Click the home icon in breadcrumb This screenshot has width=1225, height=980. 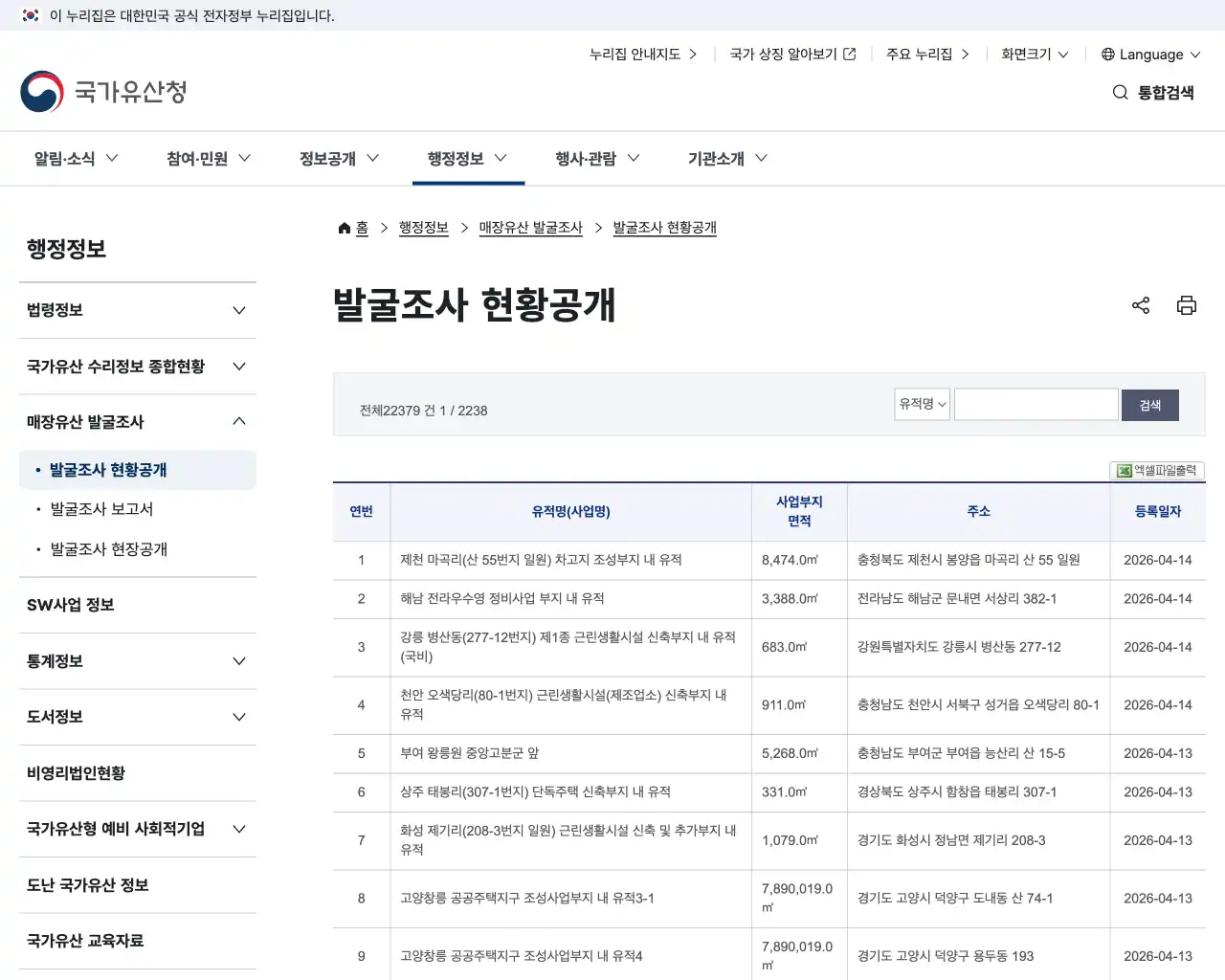pyautogui.click(x=345, y=228)
